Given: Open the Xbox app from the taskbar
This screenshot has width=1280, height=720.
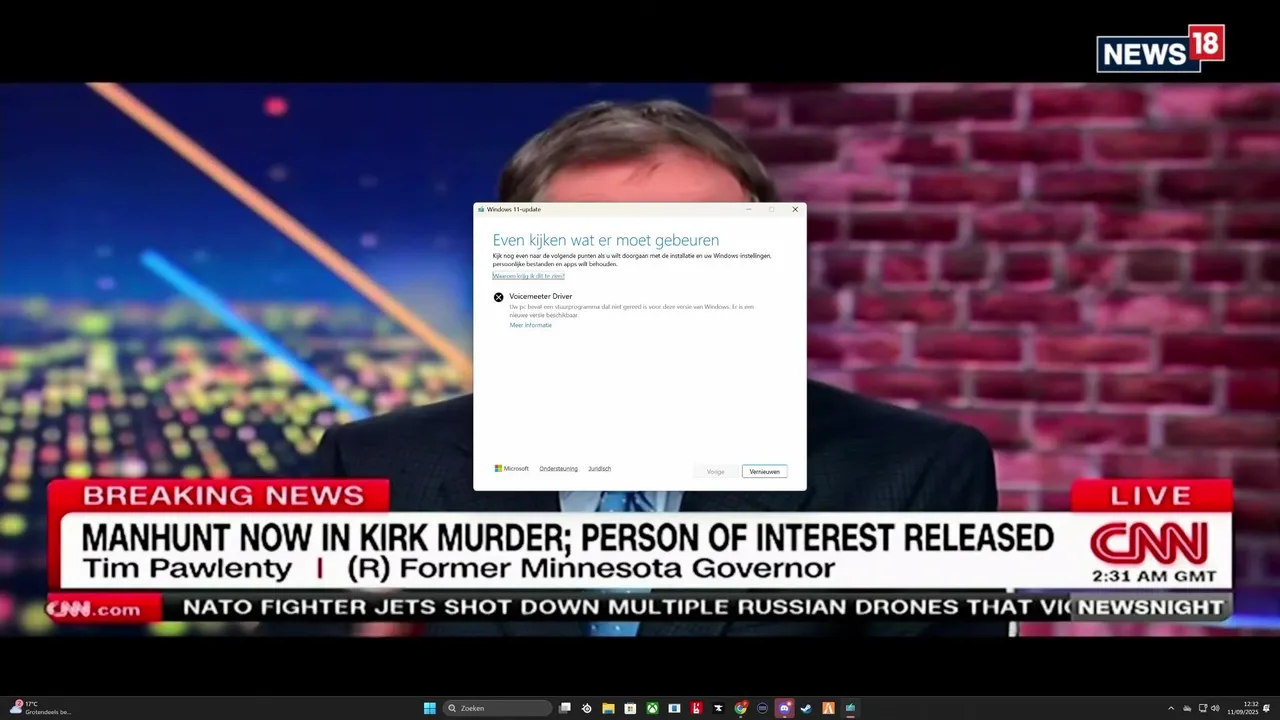Looking at the screenshot, I should click(652, 708).
